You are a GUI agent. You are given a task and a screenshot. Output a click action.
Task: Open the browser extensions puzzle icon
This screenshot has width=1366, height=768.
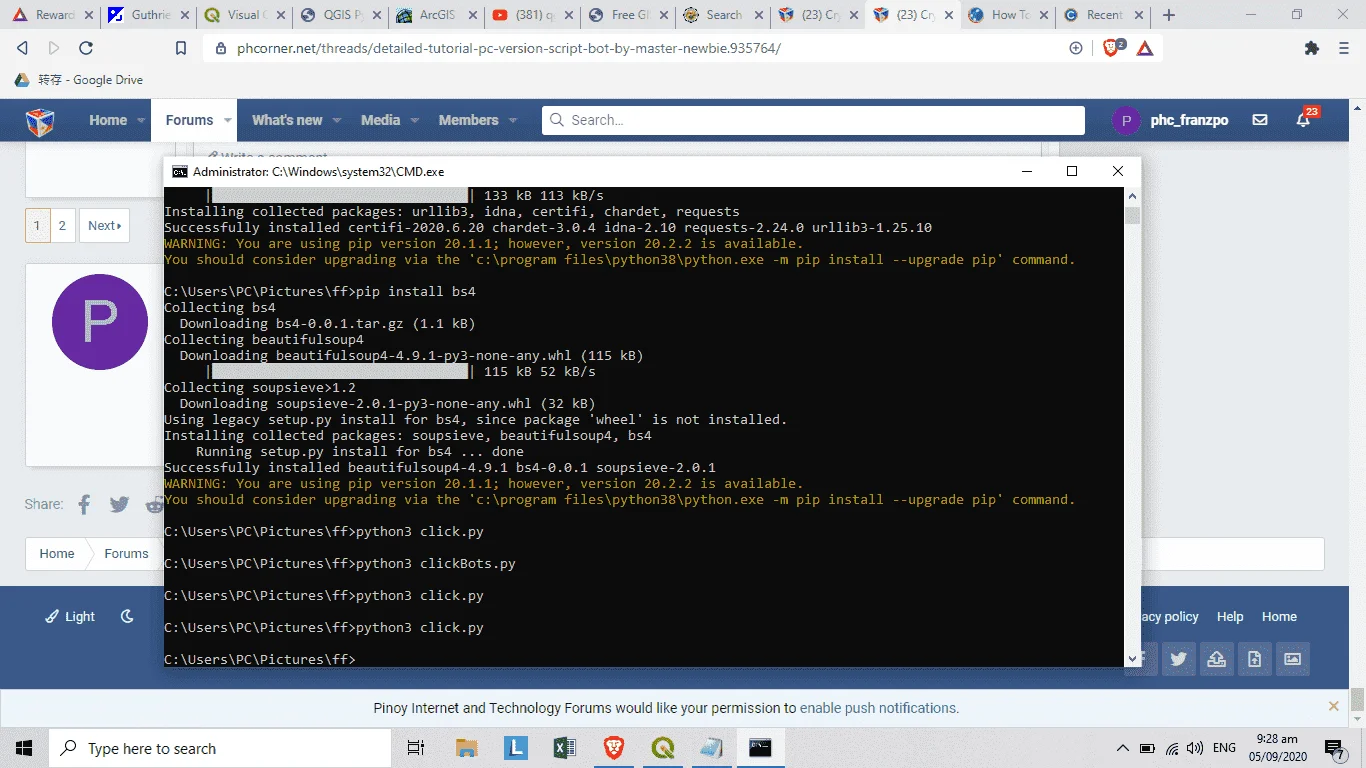(1312, 48)
